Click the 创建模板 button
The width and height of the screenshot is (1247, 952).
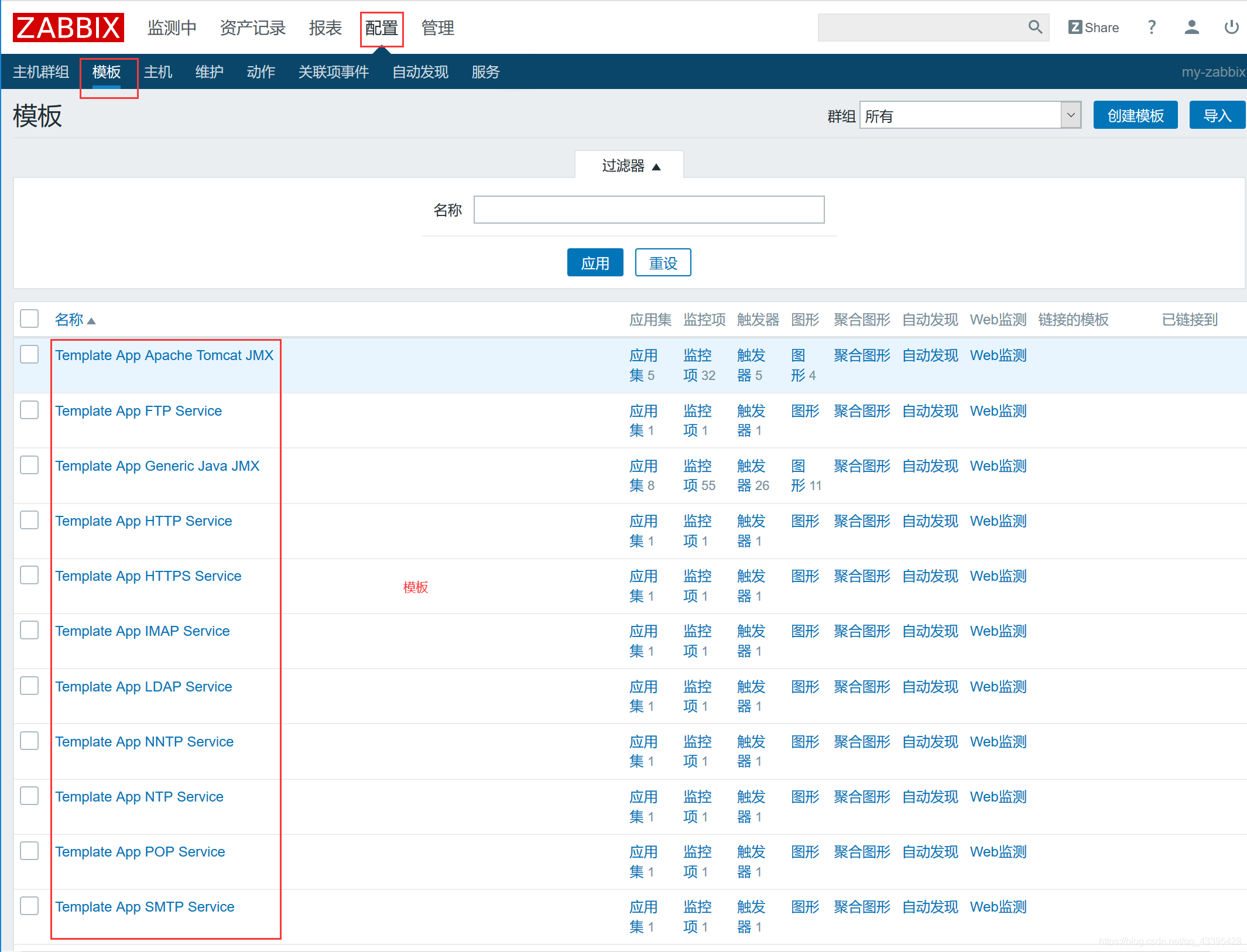point(1135,115)
